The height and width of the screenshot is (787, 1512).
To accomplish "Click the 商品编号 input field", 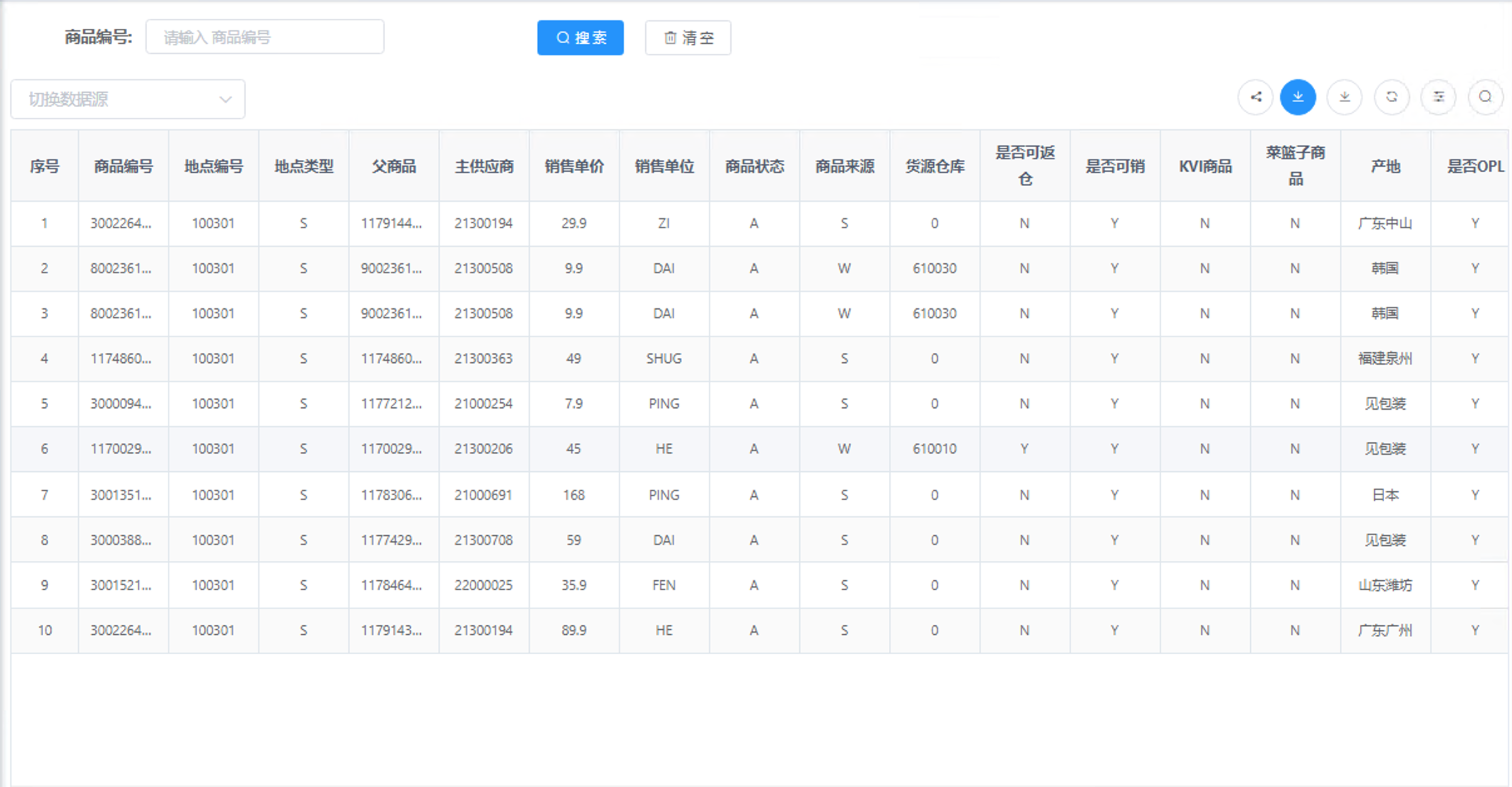I will click(265, 36).
